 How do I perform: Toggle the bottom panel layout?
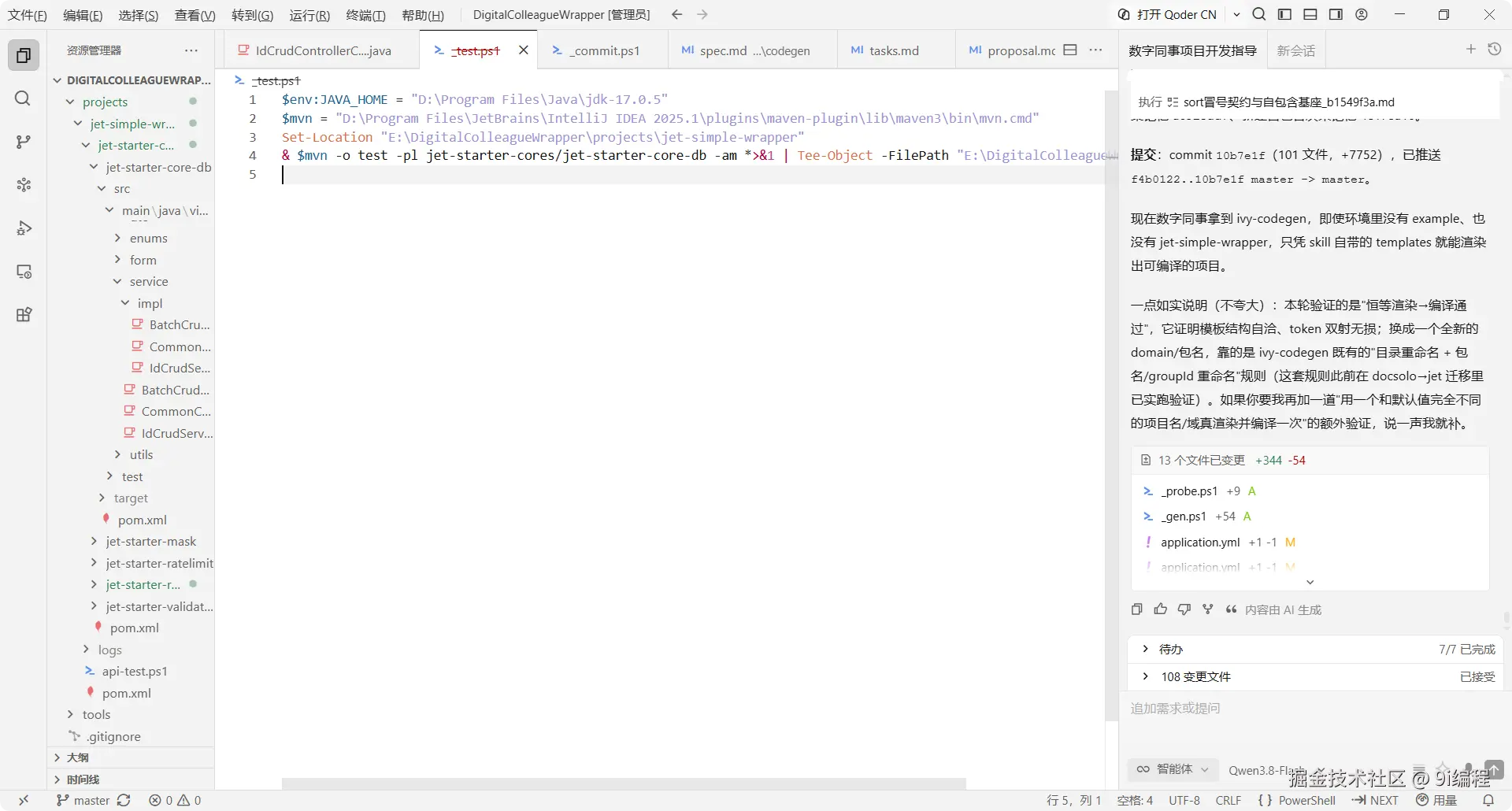1310,14
